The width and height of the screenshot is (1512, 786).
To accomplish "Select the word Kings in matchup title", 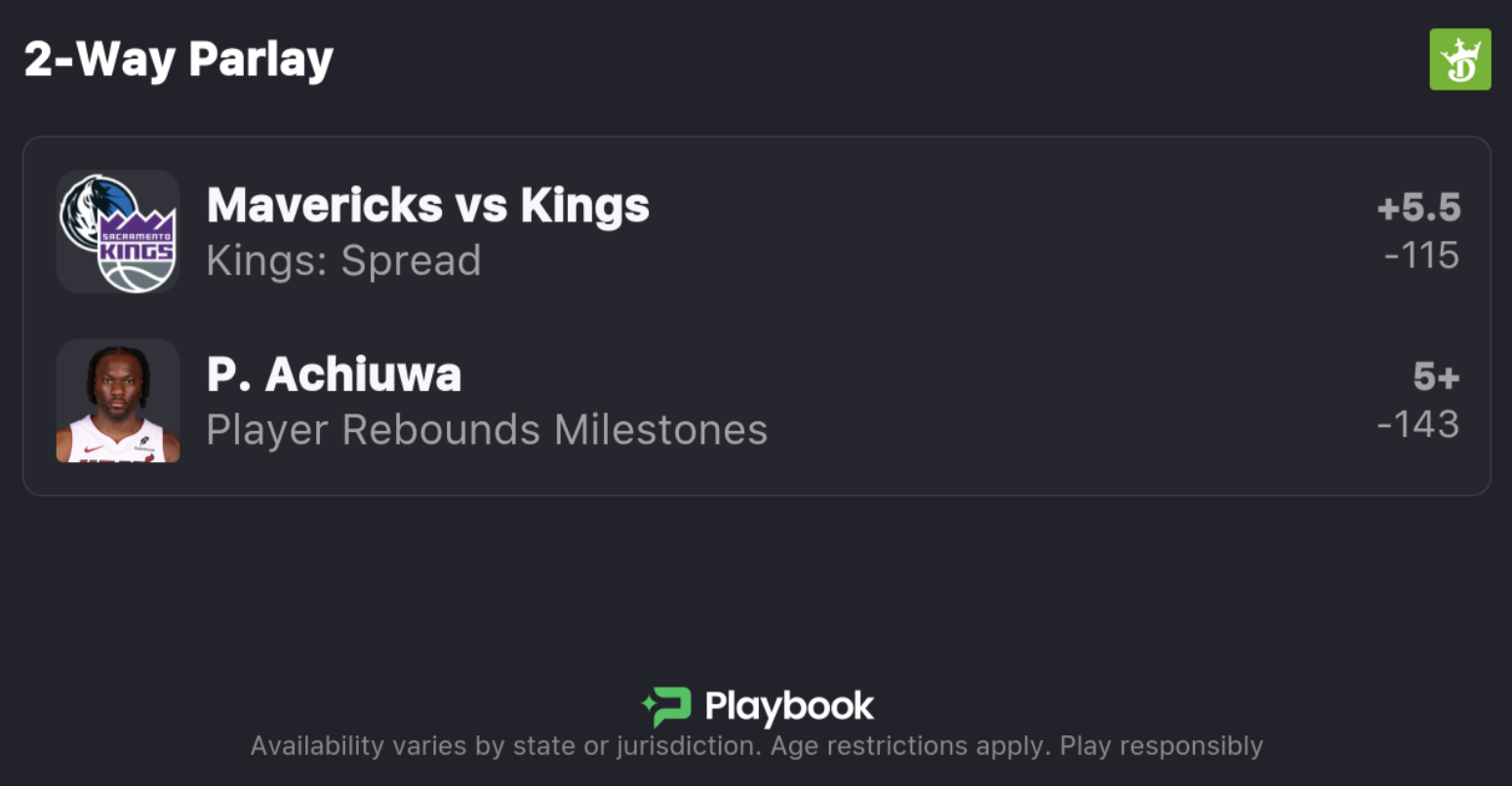I will point(584,206).
